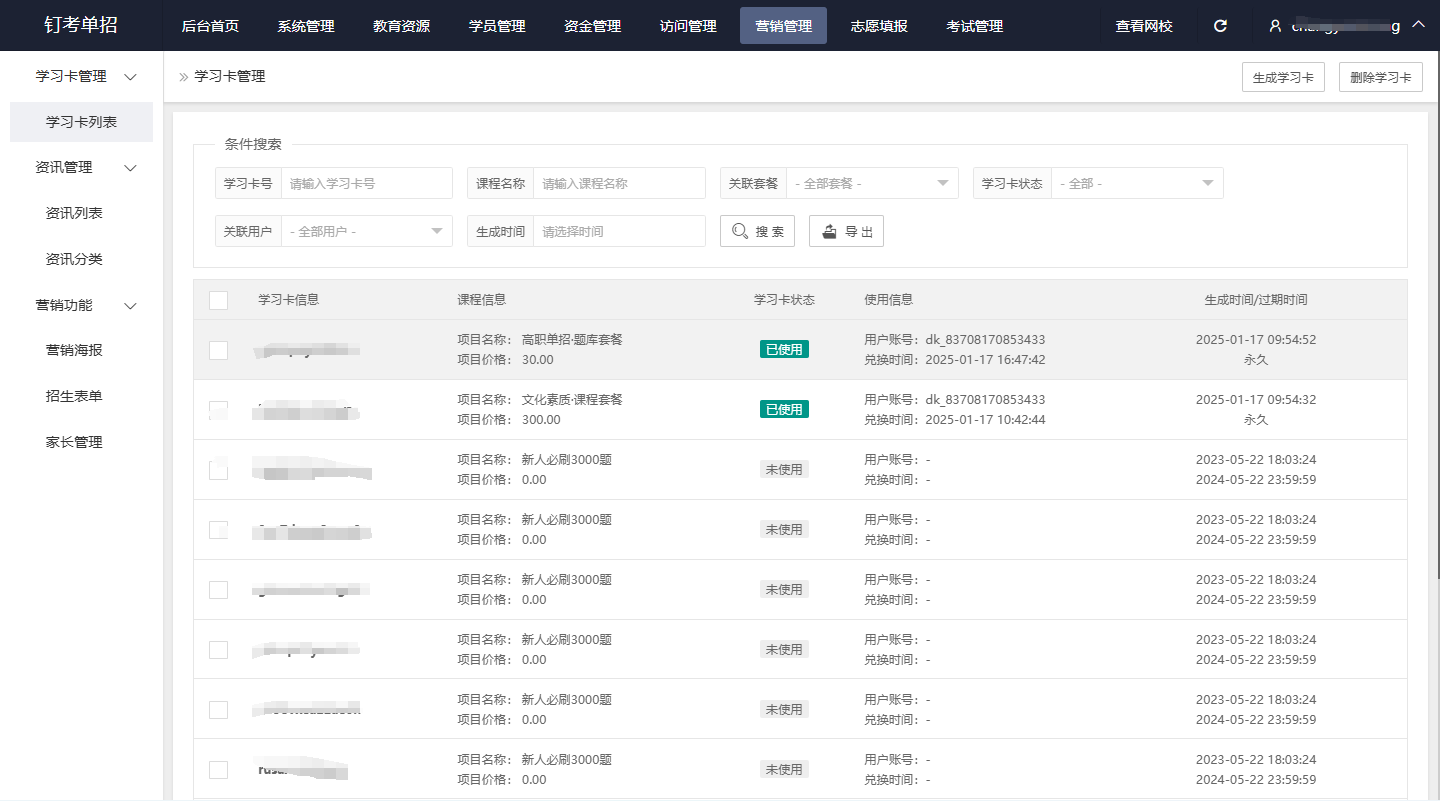Open the 关联用户 dropdown
Image resolution: width=1440 pixels, height=801 pixels.
click(366, 231)
